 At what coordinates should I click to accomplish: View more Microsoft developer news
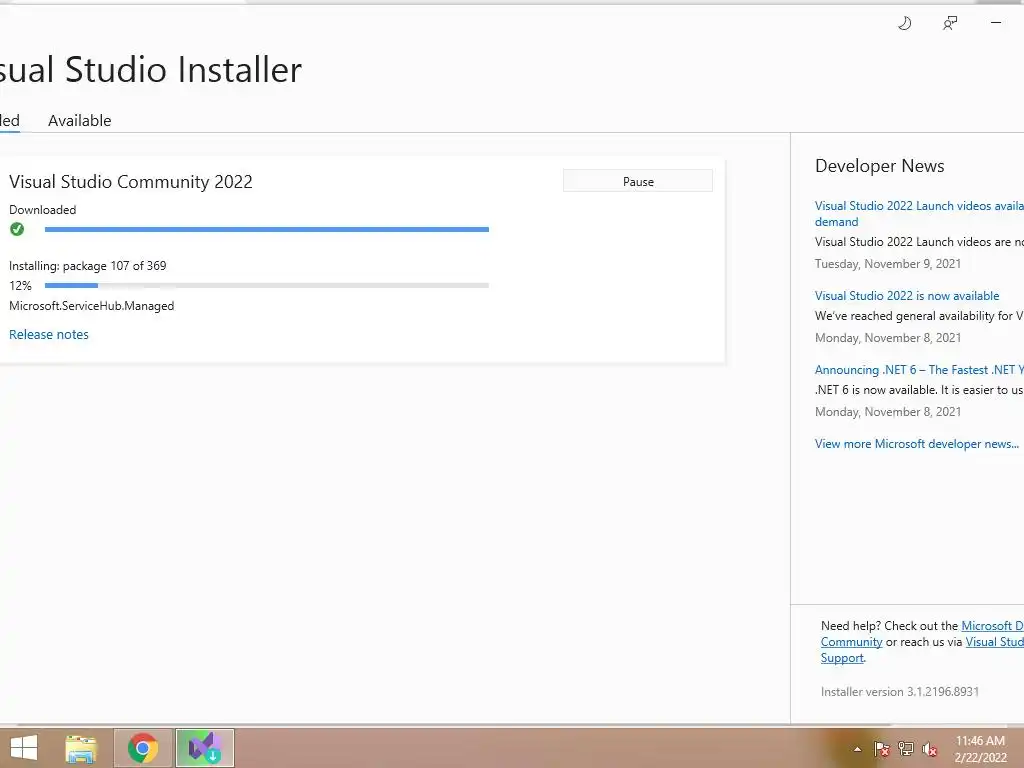pyautogui.click(x=917, y=444)
